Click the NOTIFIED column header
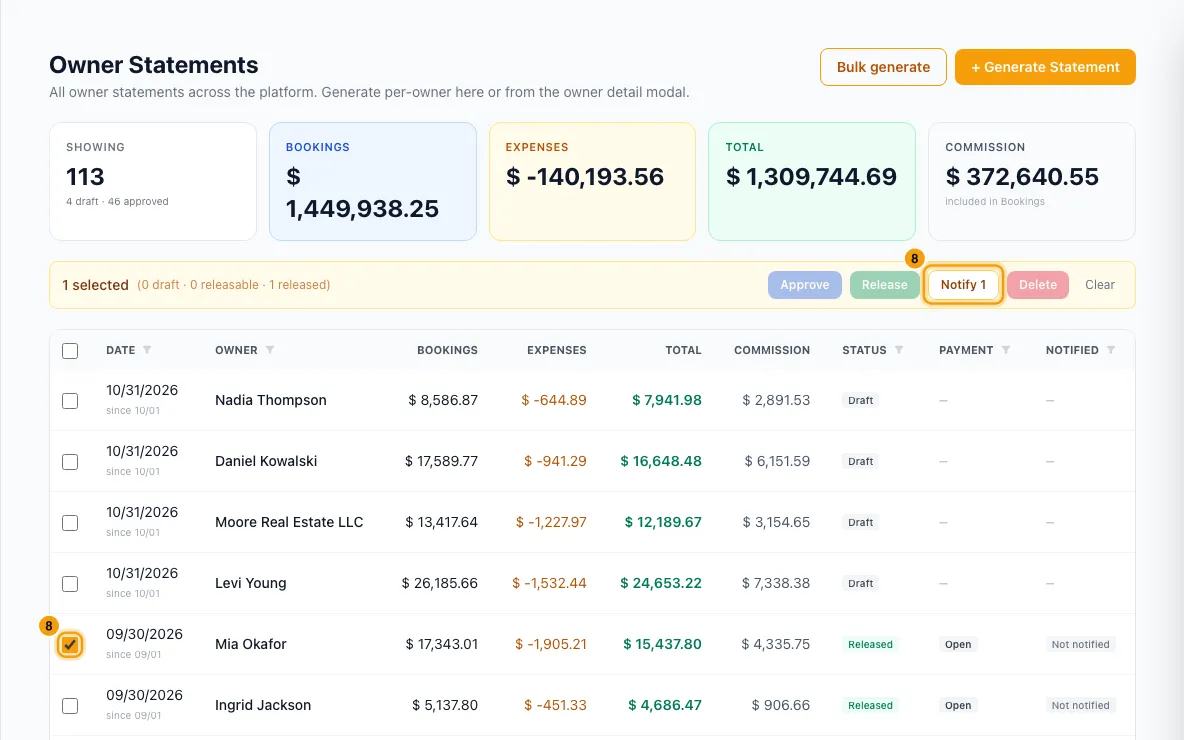 1072,350
